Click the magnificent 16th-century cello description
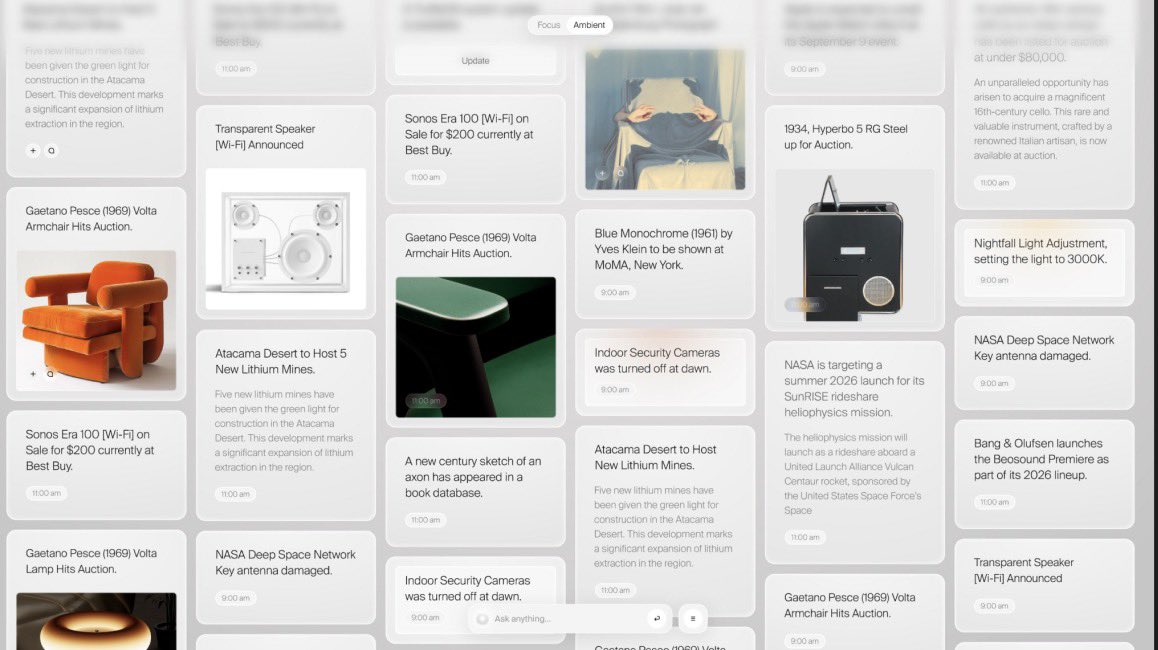 tap(1043, 119)
